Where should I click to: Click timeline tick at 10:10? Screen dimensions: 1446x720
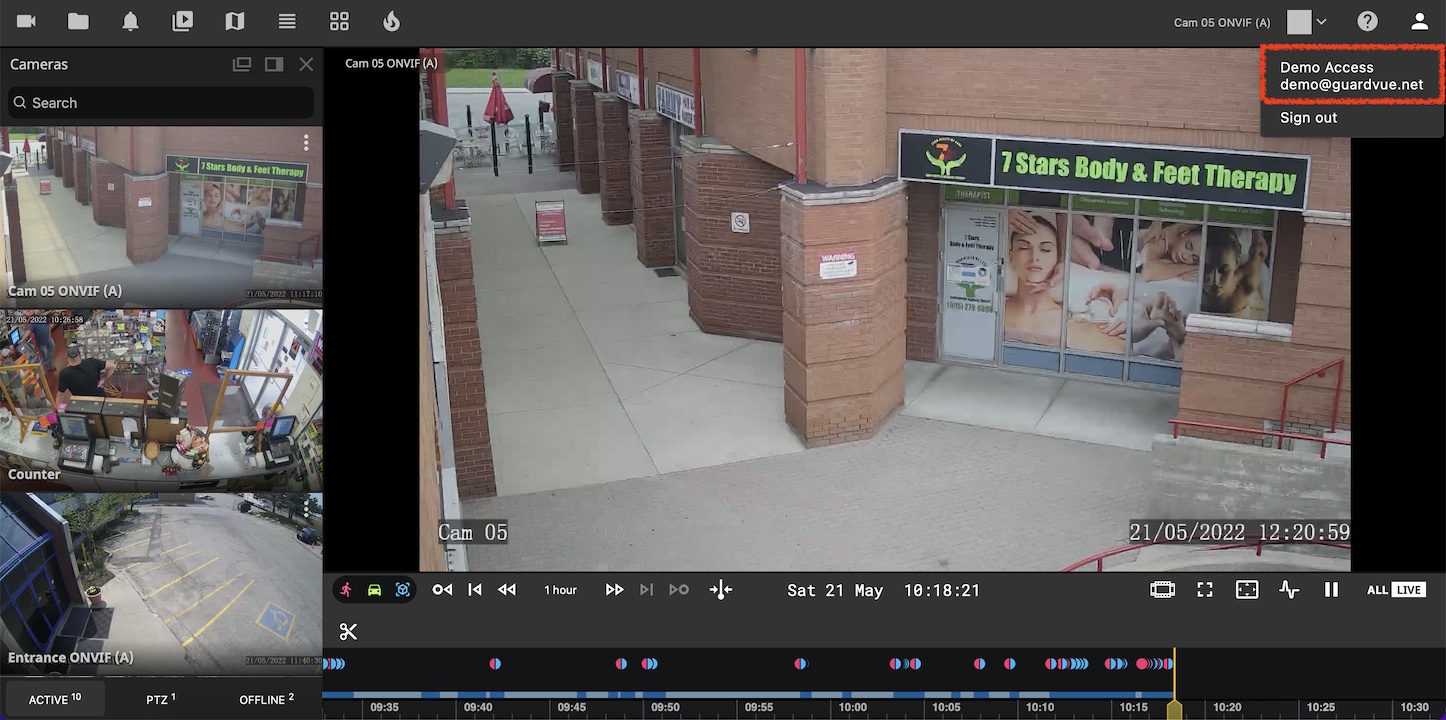click(x=1040, y=707)
